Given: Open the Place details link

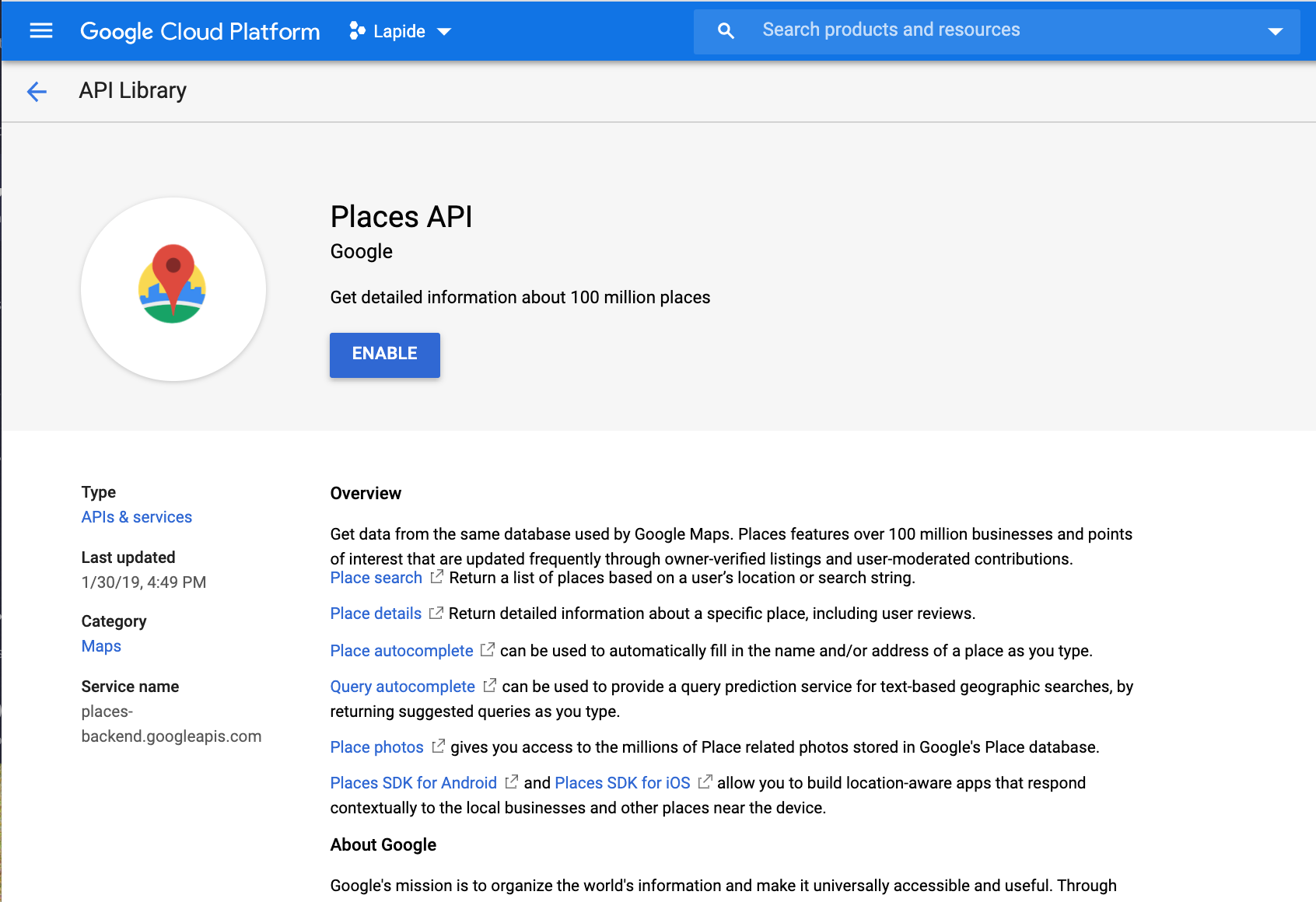Looking at the screenshot, I should (x=376, y=614).
